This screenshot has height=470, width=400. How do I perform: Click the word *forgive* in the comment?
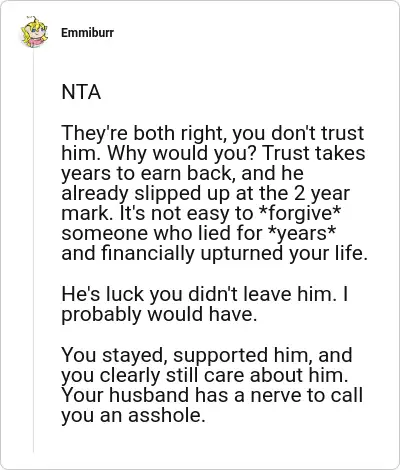pyautogui.click(x=299, y=213)
